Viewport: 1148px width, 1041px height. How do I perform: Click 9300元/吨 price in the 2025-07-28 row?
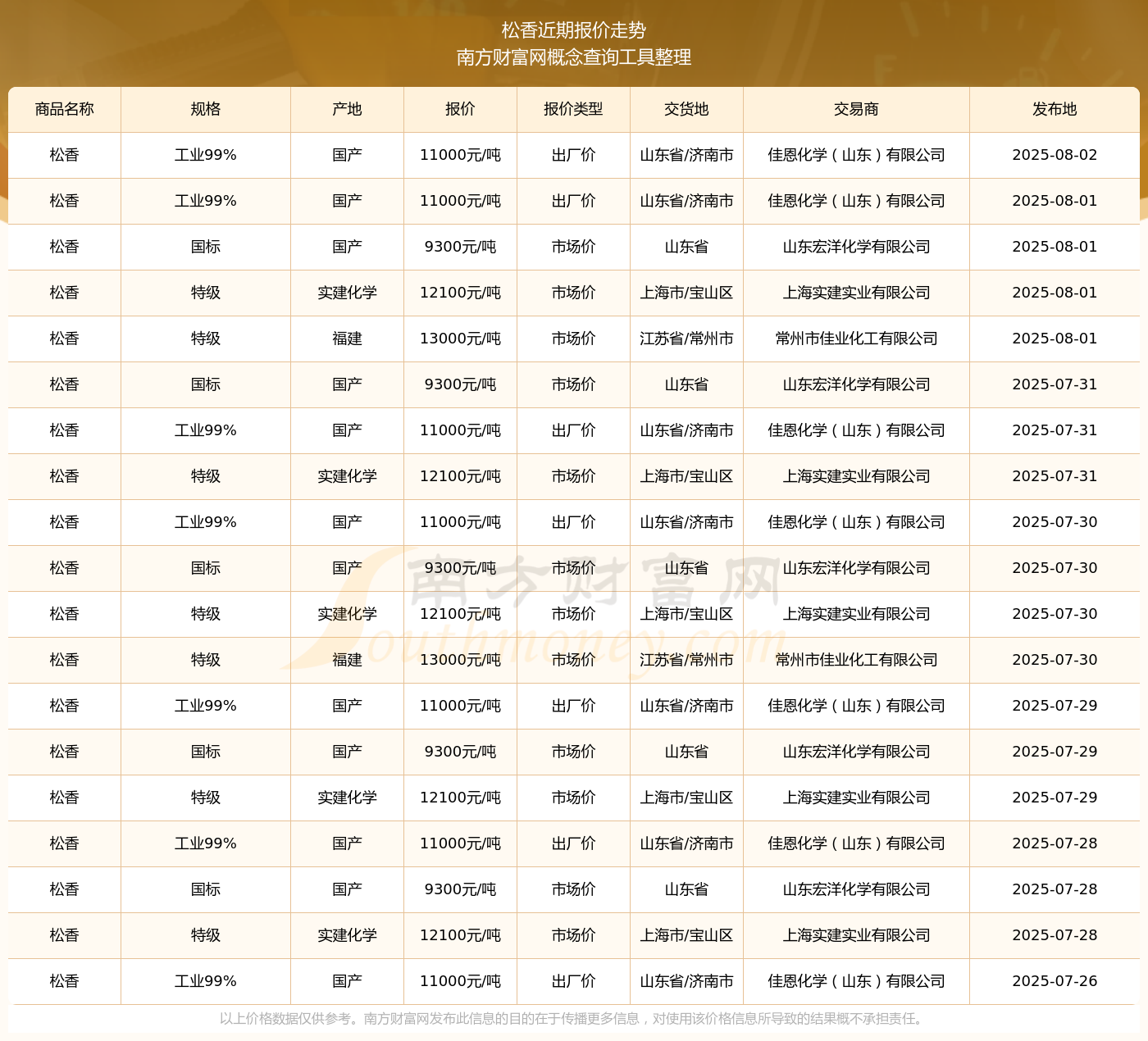460,889
